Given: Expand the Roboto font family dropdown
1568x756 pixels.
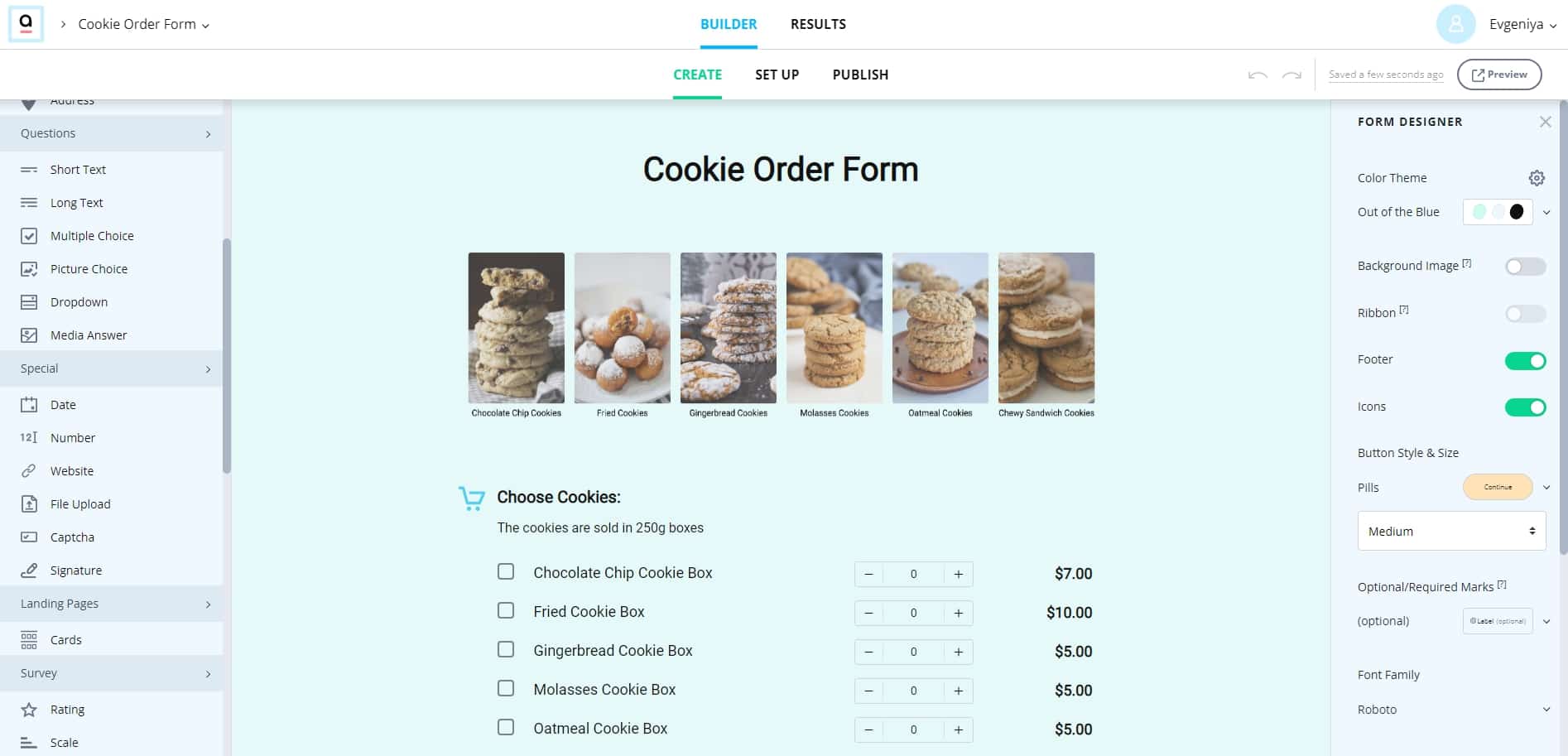Looking at the screenshot, I should point(1451,710).
